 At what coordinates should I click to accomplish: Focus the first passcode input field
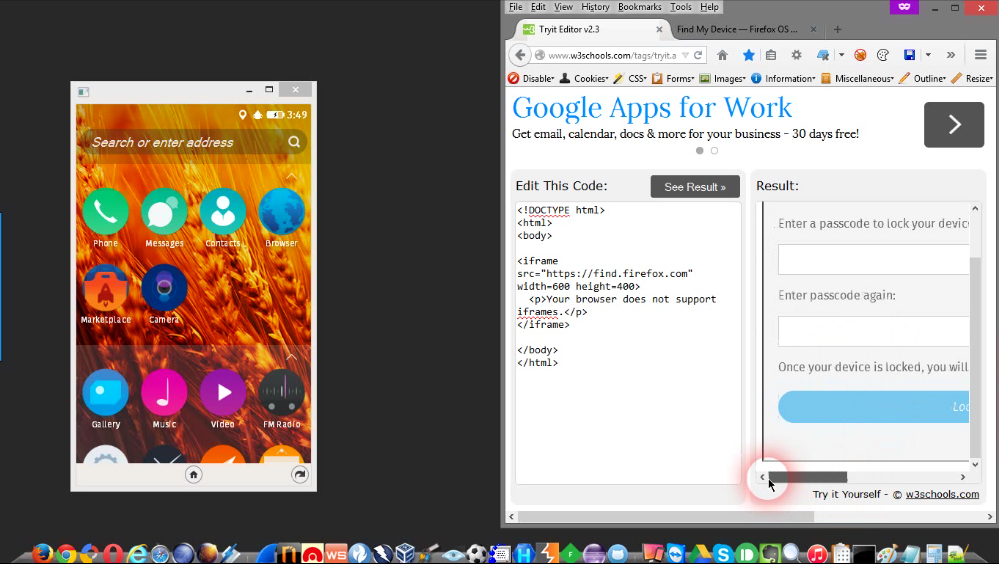pyautogui.click(x=873, y=259)
